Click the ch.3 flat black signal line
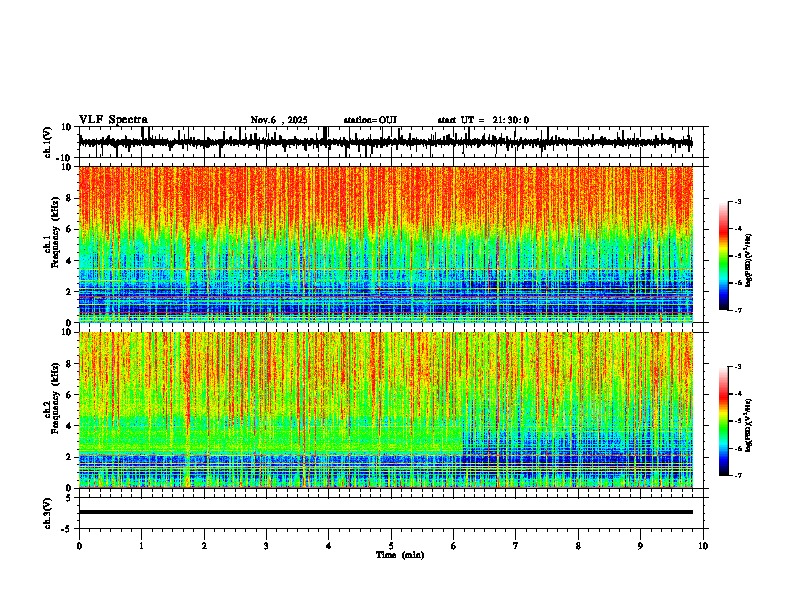 pos(385,512)
